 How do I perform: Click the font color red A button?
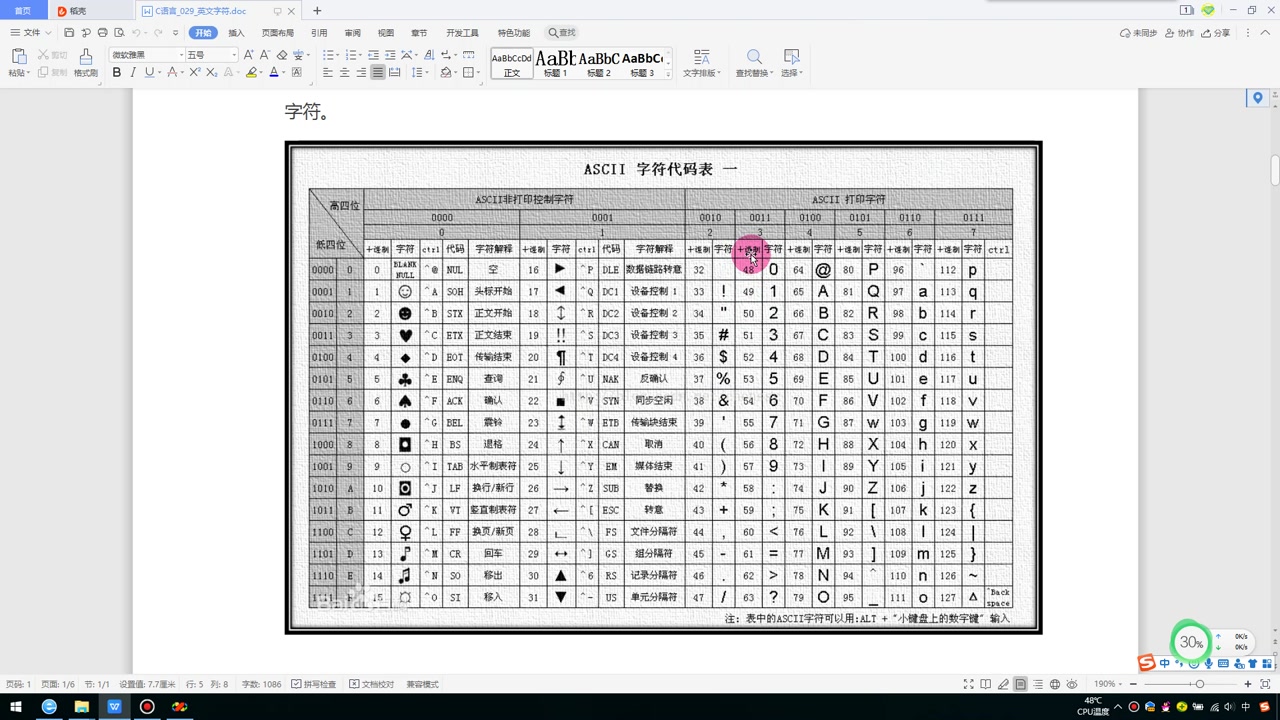coord(274,72)
